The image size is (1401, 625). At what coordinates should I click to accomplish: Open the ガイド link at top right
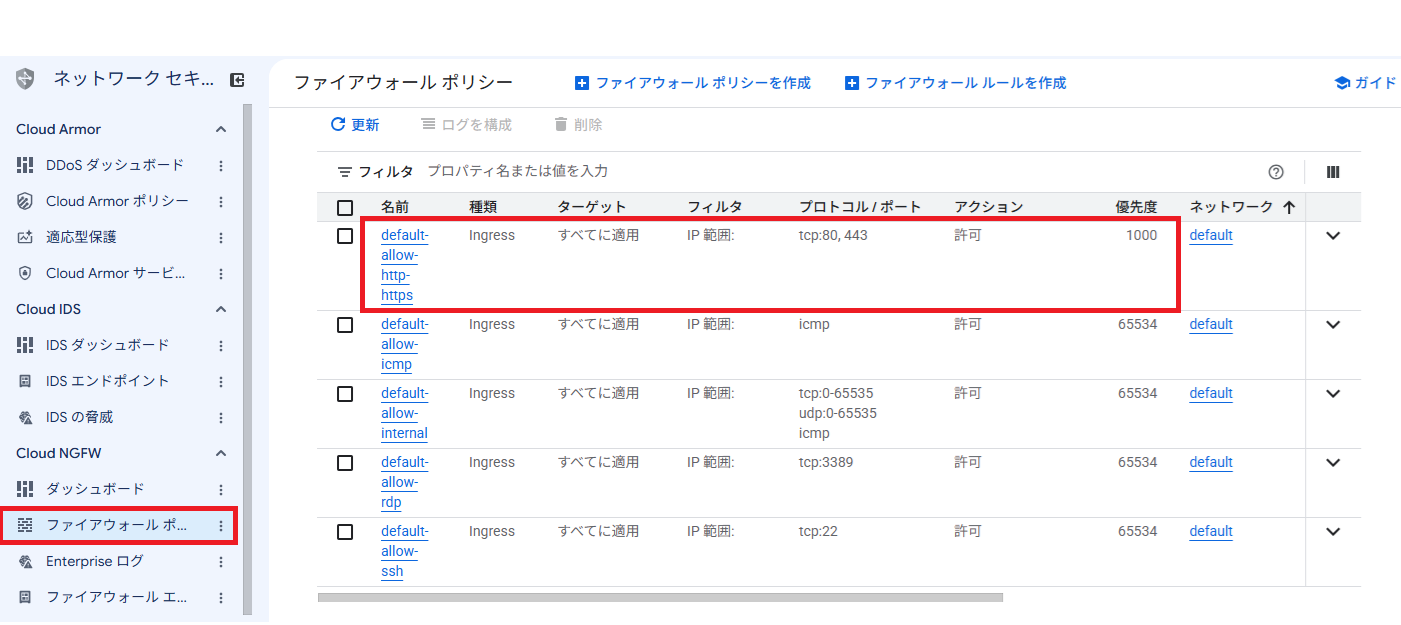coord(1366,83)
